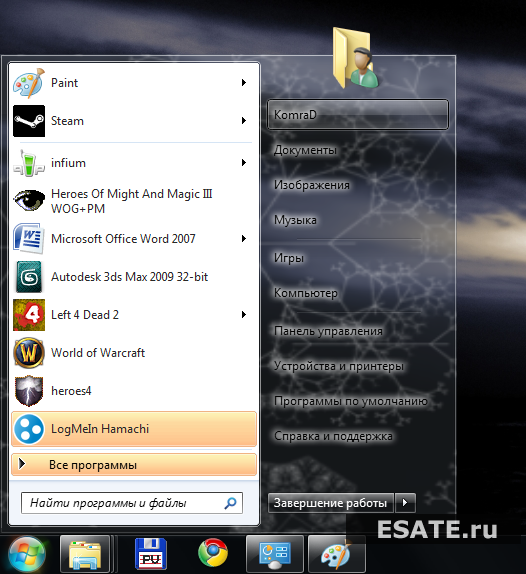Open Документы

click(x=305, y=150)
